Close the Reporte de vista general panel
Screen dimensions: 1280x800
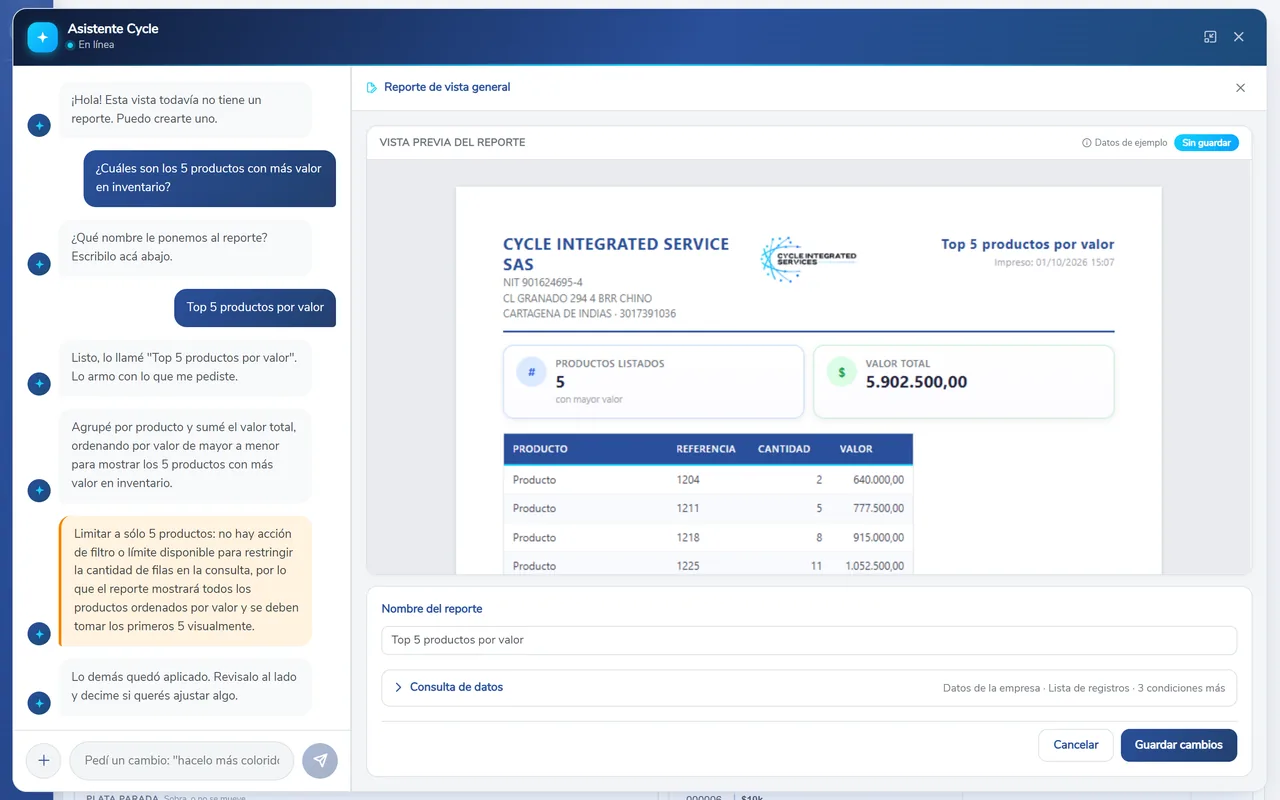1241,88
